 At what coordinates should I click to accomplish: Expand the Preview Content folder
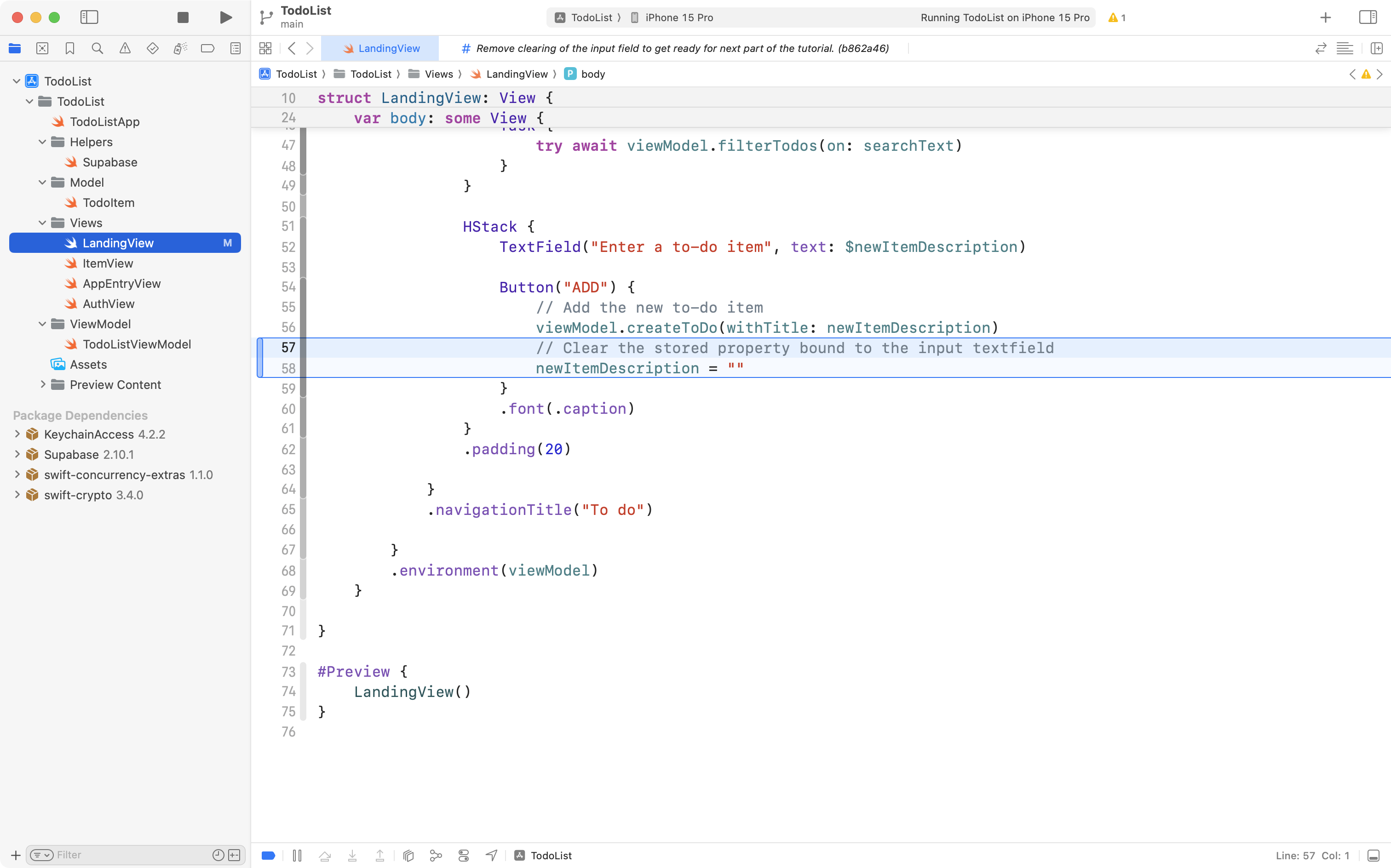point(42,385)
